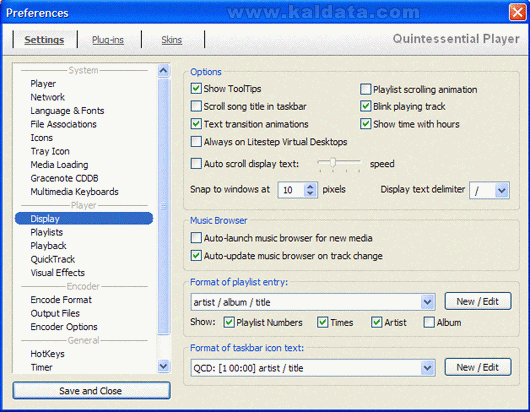The image size is (530, 412).
Task: Click the sidebar scroll down arrow
Action: (x=164, y=366)
